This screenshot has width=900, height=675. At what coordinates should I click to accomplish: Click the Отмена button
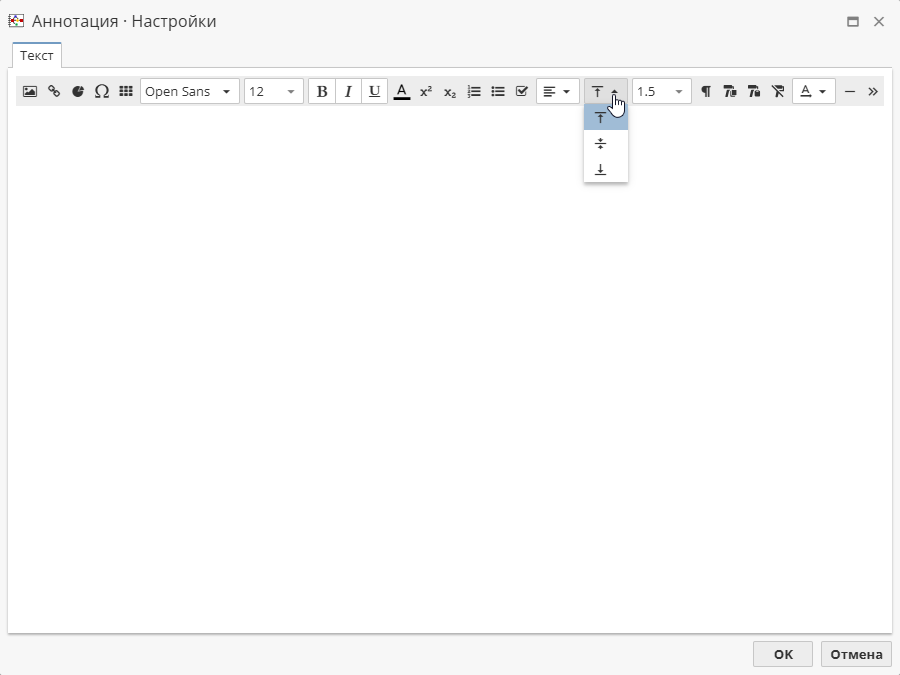click(856, 654)
